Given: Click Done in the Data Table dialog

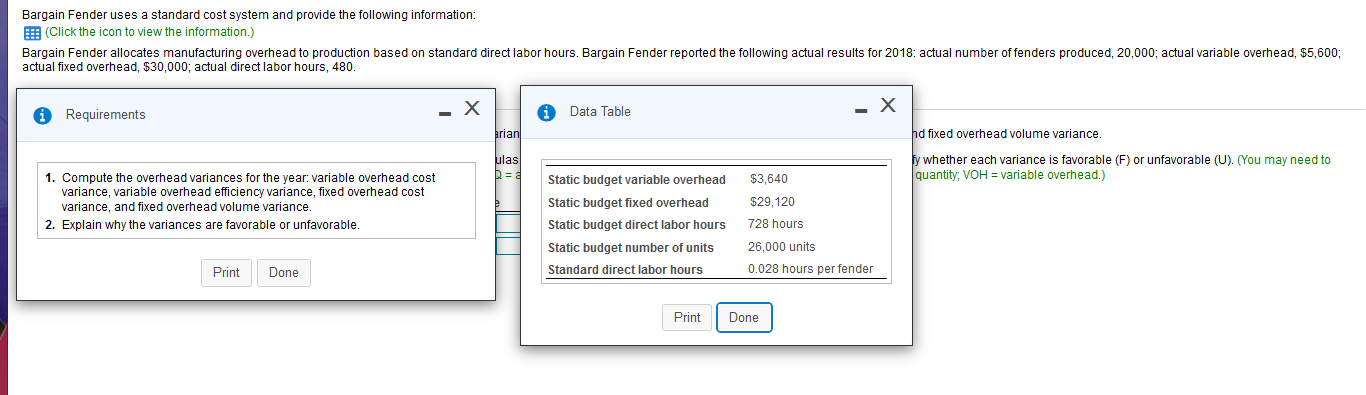Looking at the screenshot, I should [x=744, y=317].
